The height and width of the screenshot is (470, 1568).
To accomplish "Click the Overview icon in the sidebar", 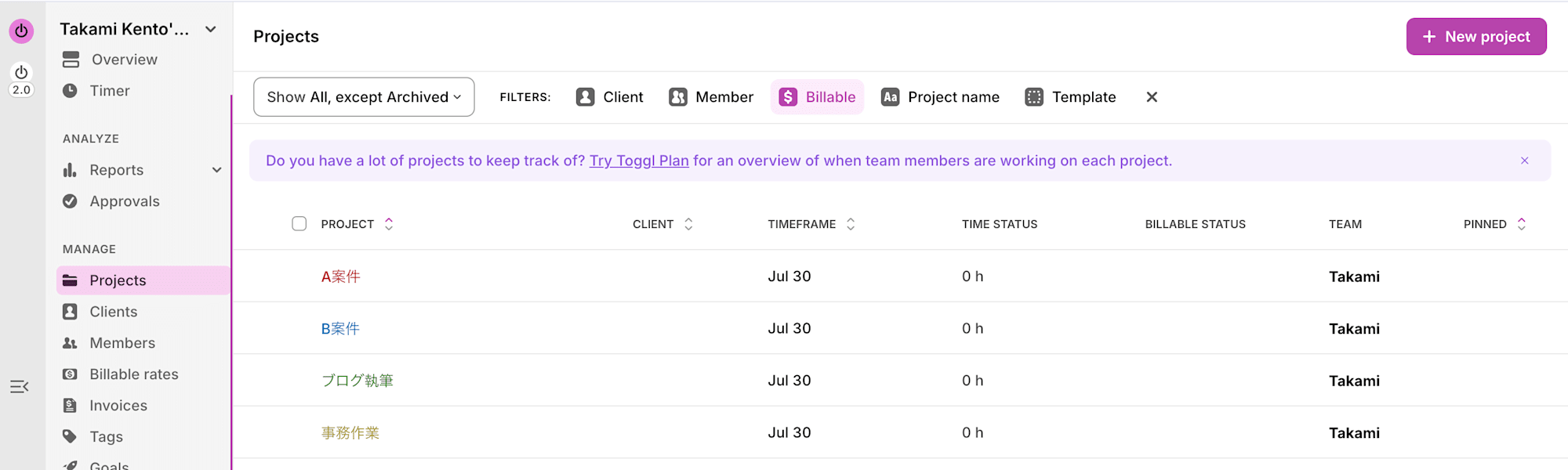I will 71,60.
